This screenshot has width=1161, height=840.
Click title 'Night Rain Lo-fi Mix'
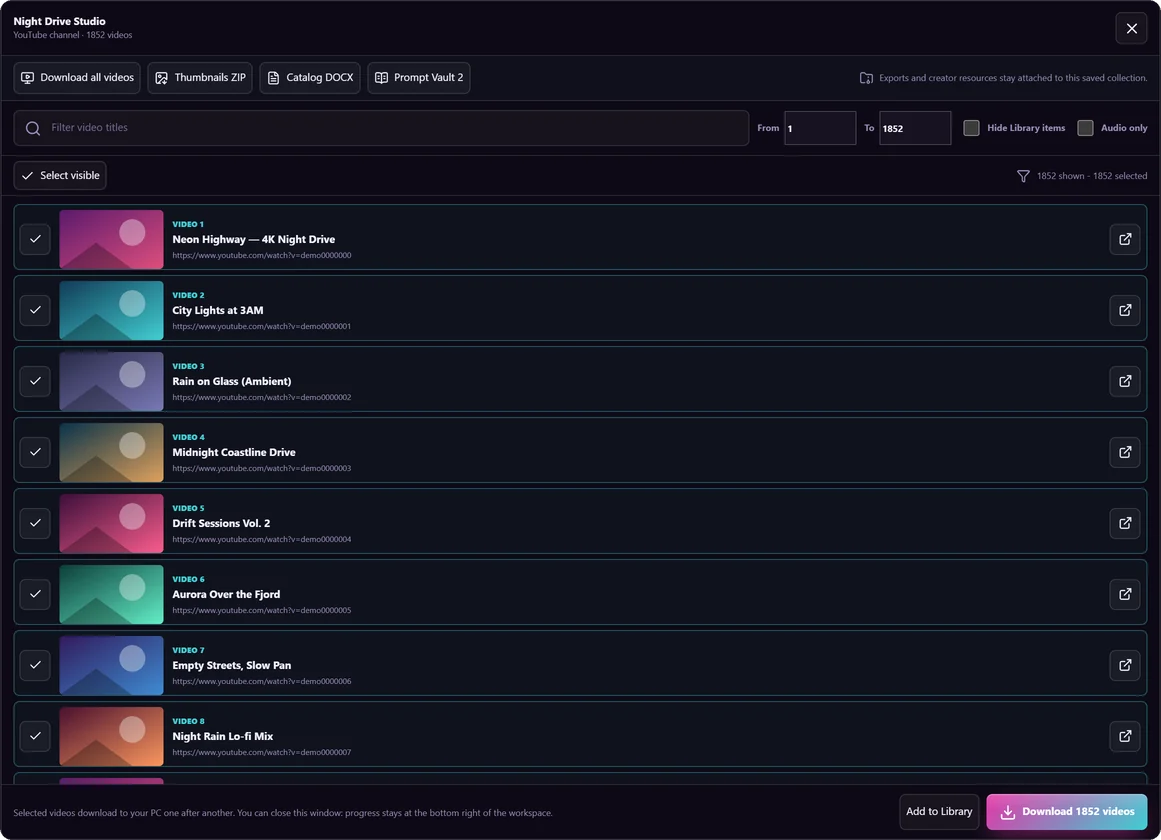tap(223, 736)
